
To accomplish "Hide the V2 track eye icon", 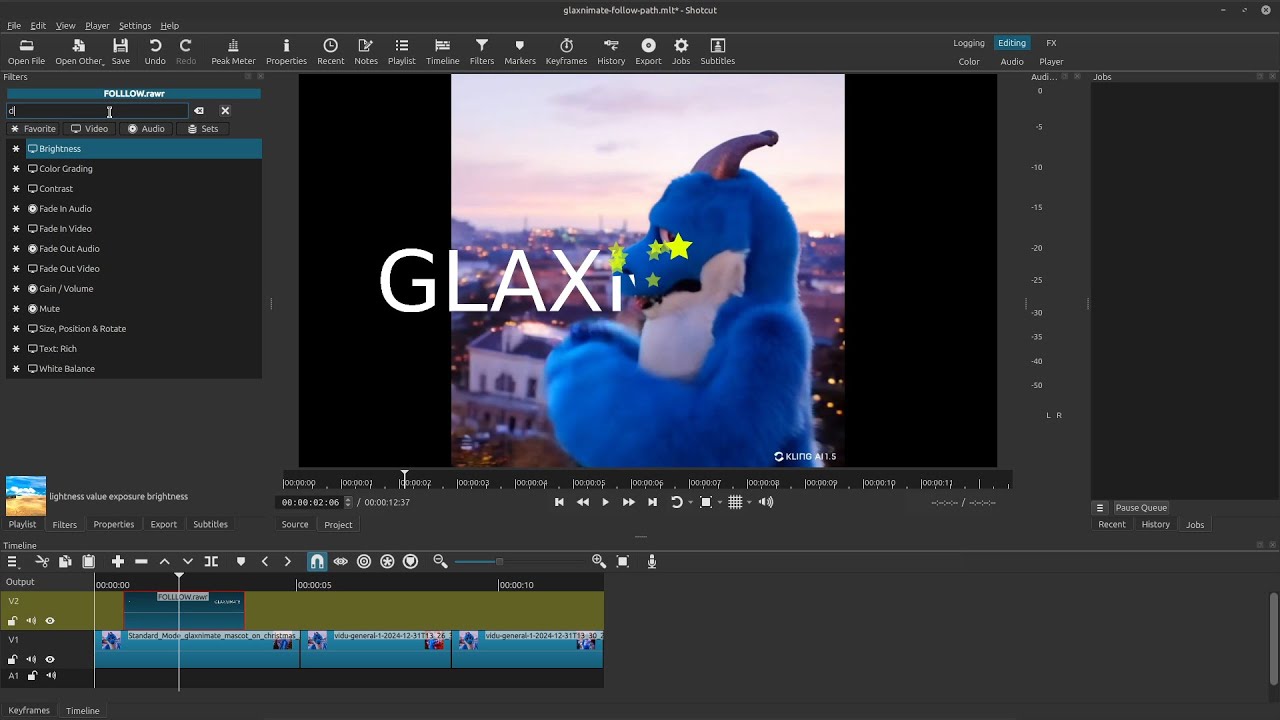I will [50, 621].
